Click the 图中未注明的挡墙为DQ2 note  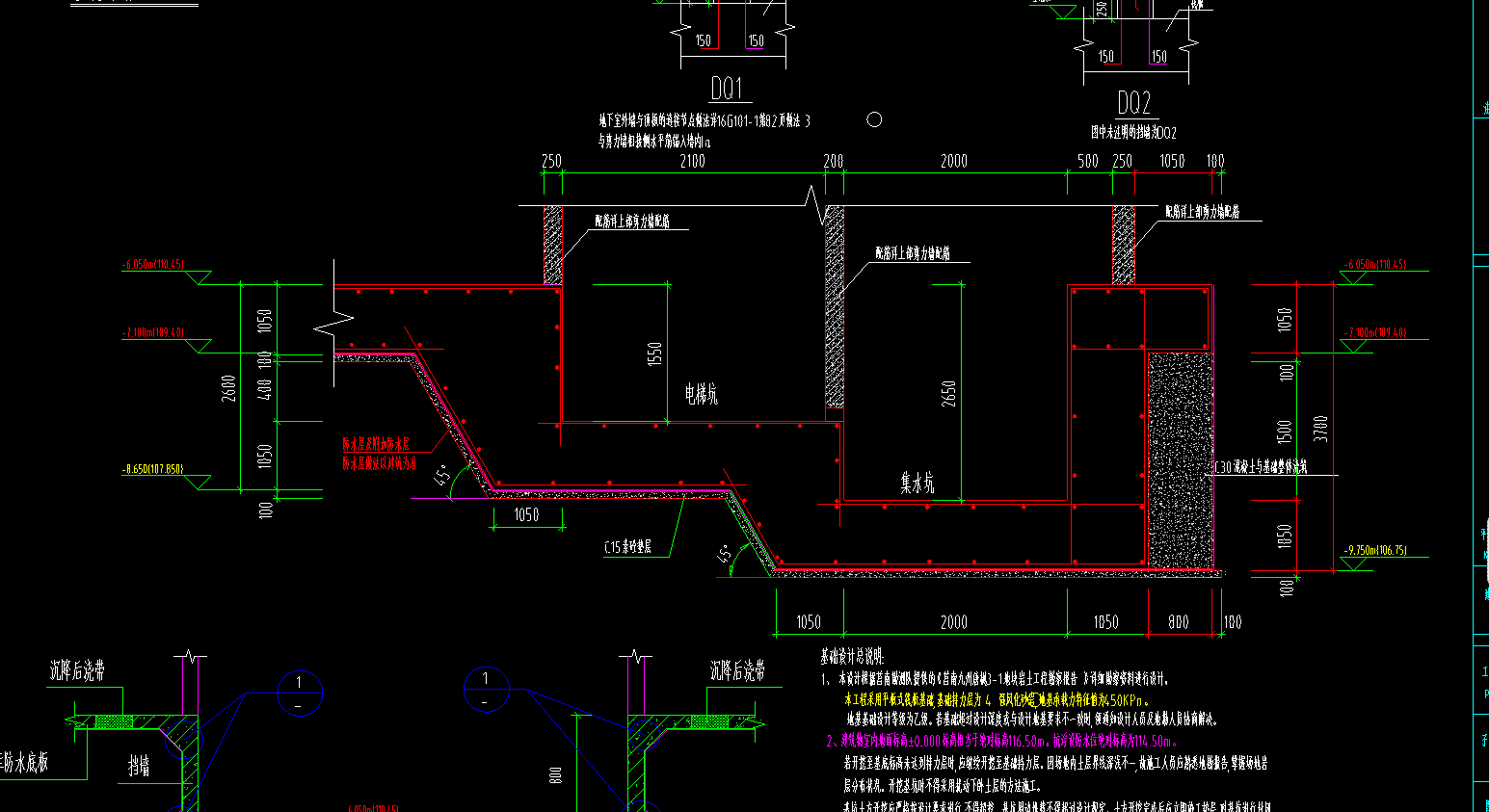pyautogui.click(x=1133, y=132)
